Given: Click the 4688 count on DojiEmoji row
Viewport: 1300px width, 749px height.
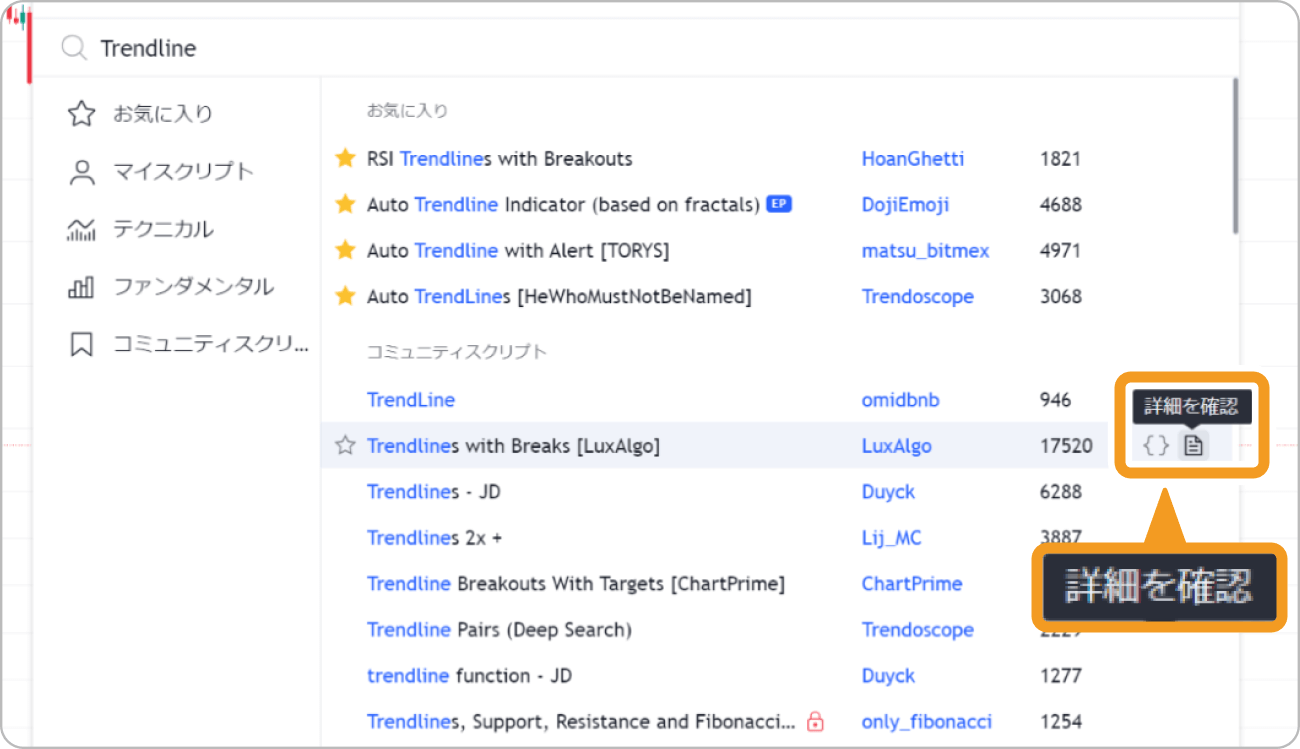Looking at the screenshot, I should 1061,205.
